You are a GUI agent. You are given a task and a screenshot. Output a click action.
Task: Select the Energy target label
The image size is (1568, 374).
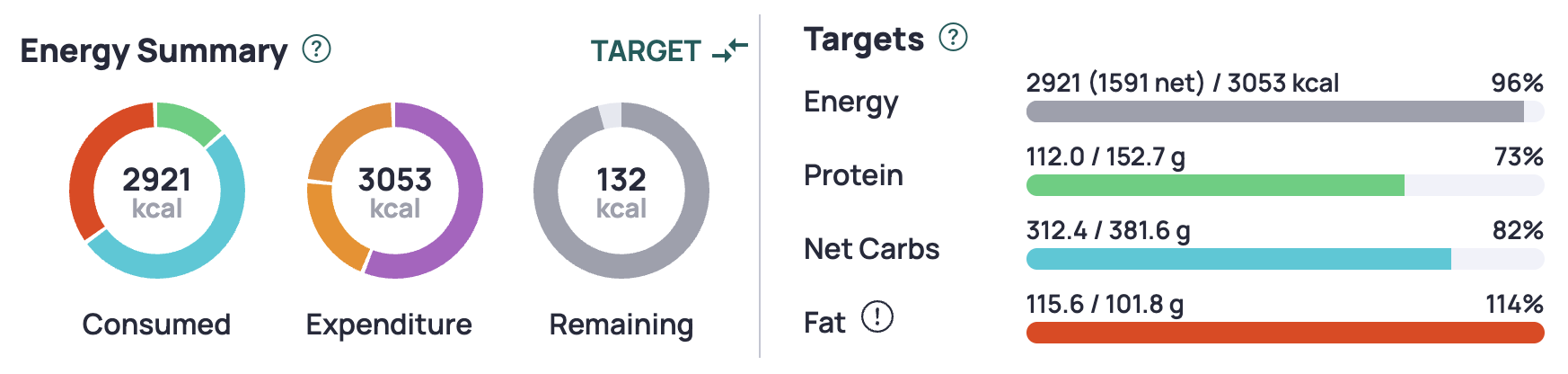pyautogui.click(x=850, y=102)
